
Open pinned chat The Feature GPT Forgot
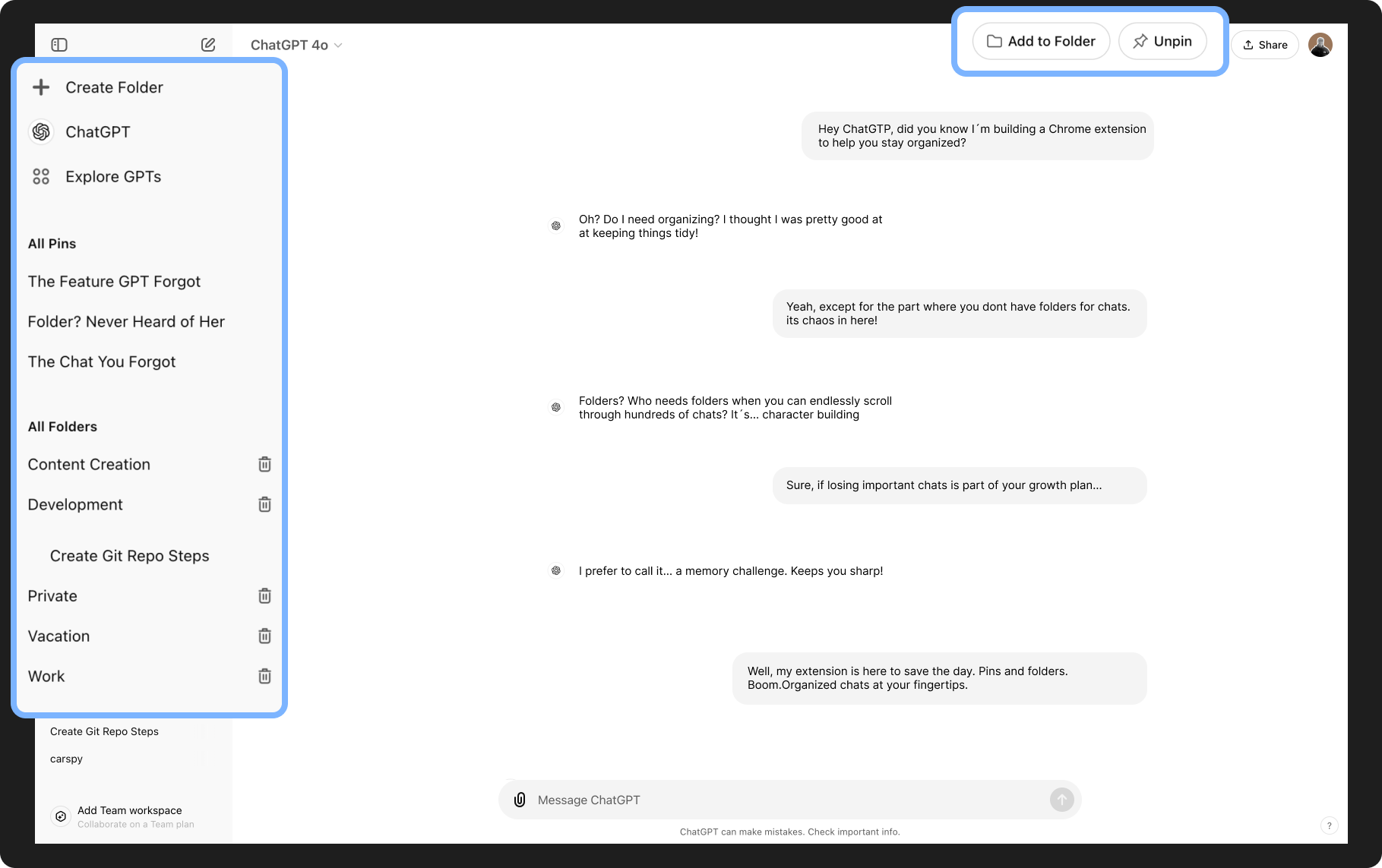pyautogui.click(x=114, y=282)
